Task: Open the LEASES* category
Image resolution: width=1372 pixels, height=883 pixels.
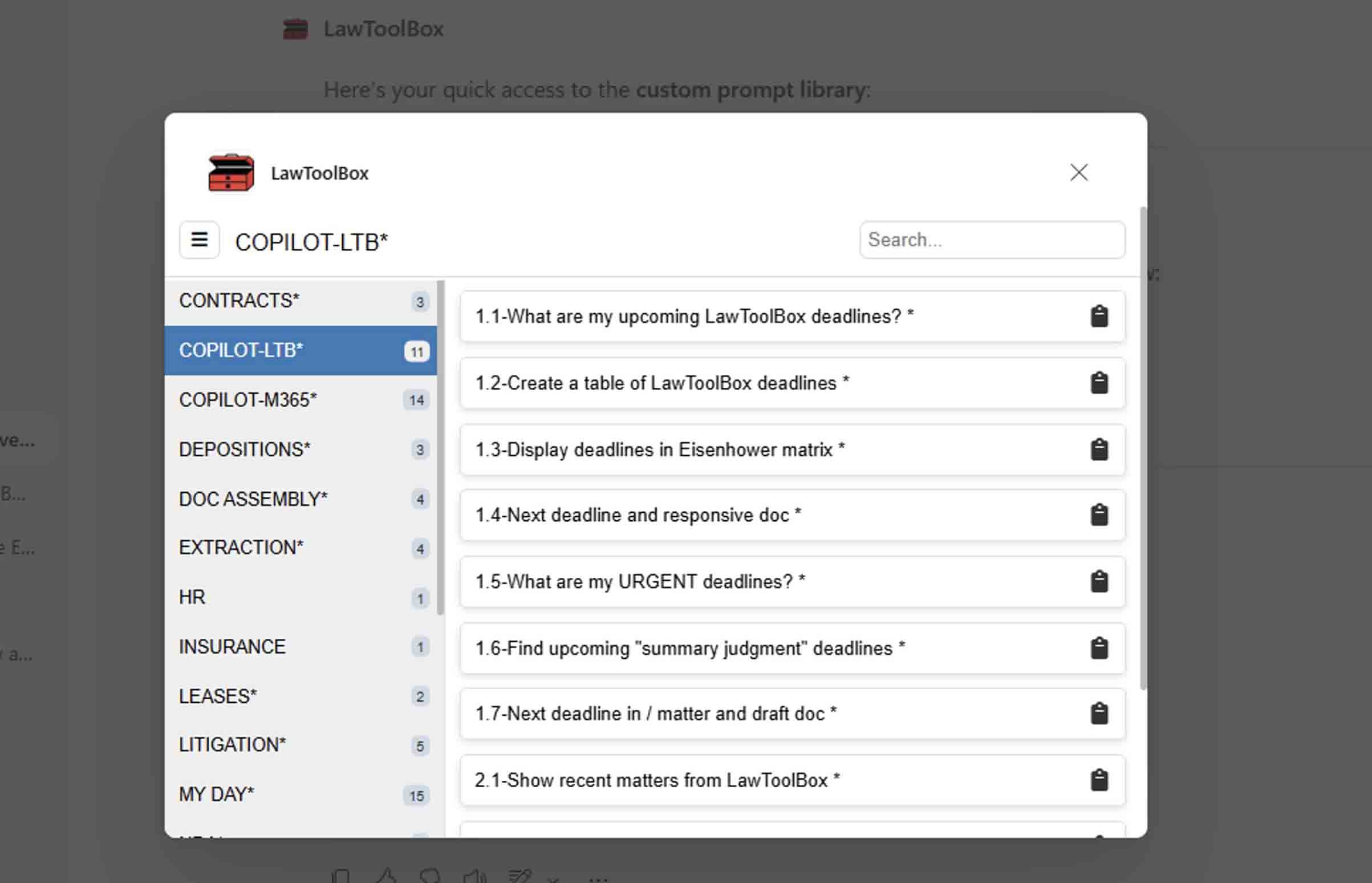Action: pyautogui.click(x=301, y=696)
